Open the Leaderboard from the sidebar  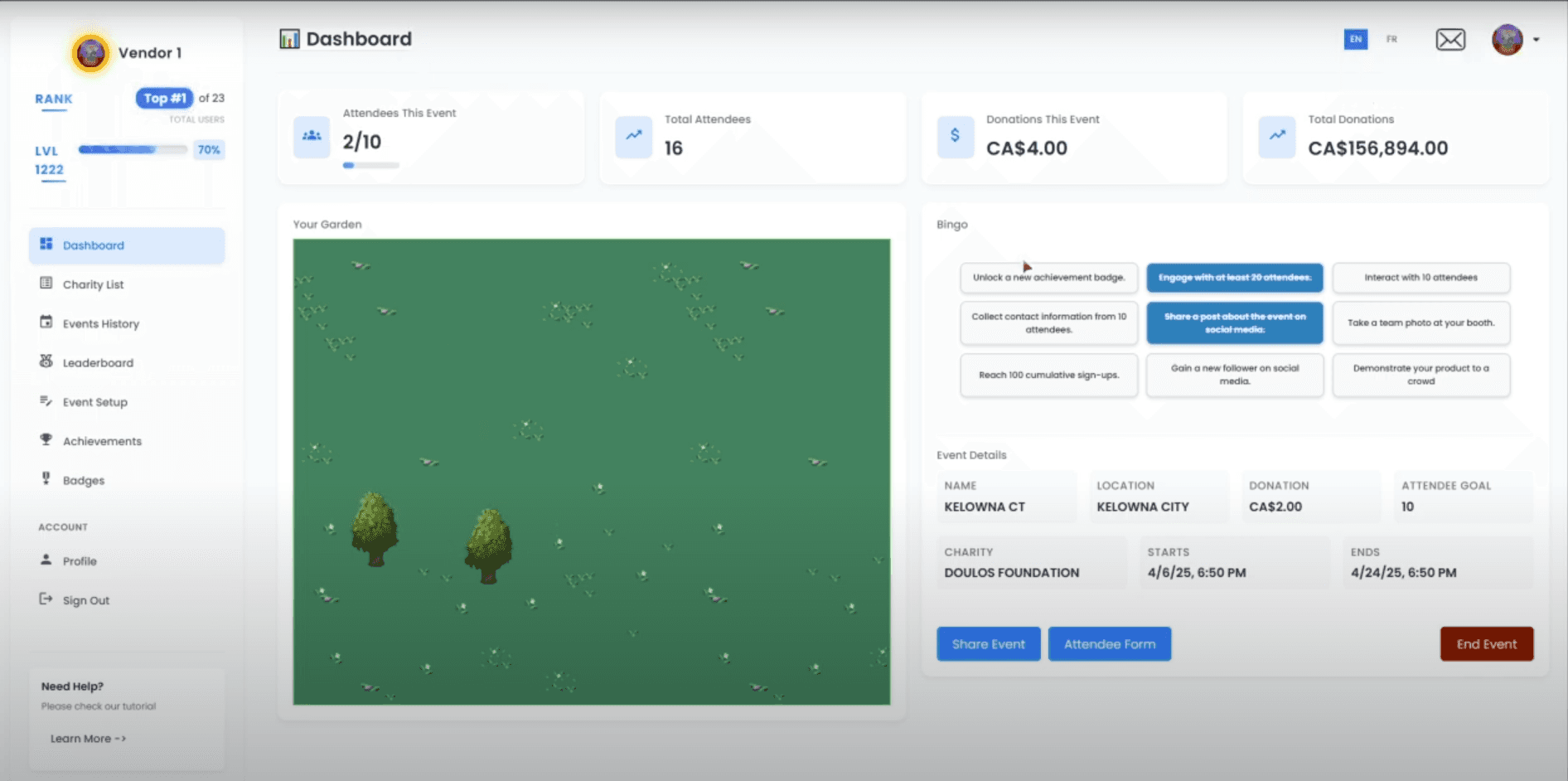98,362
